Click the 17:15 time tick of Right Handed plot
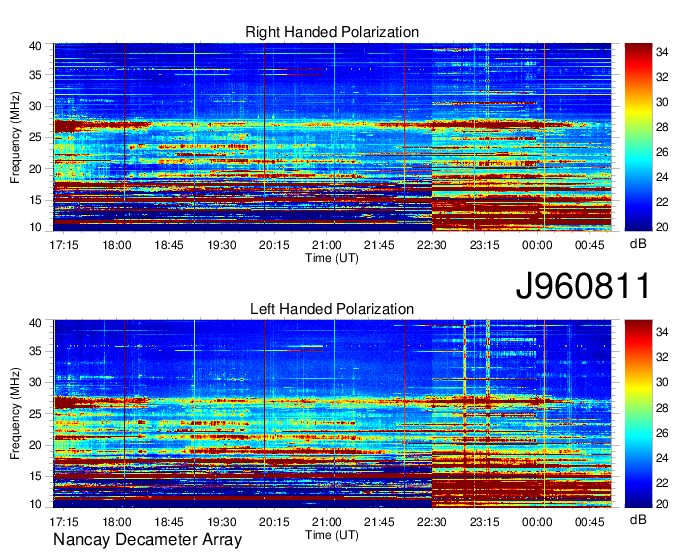Screen dimensions: 680x552 pyautogui.click(x=64, y=245)
